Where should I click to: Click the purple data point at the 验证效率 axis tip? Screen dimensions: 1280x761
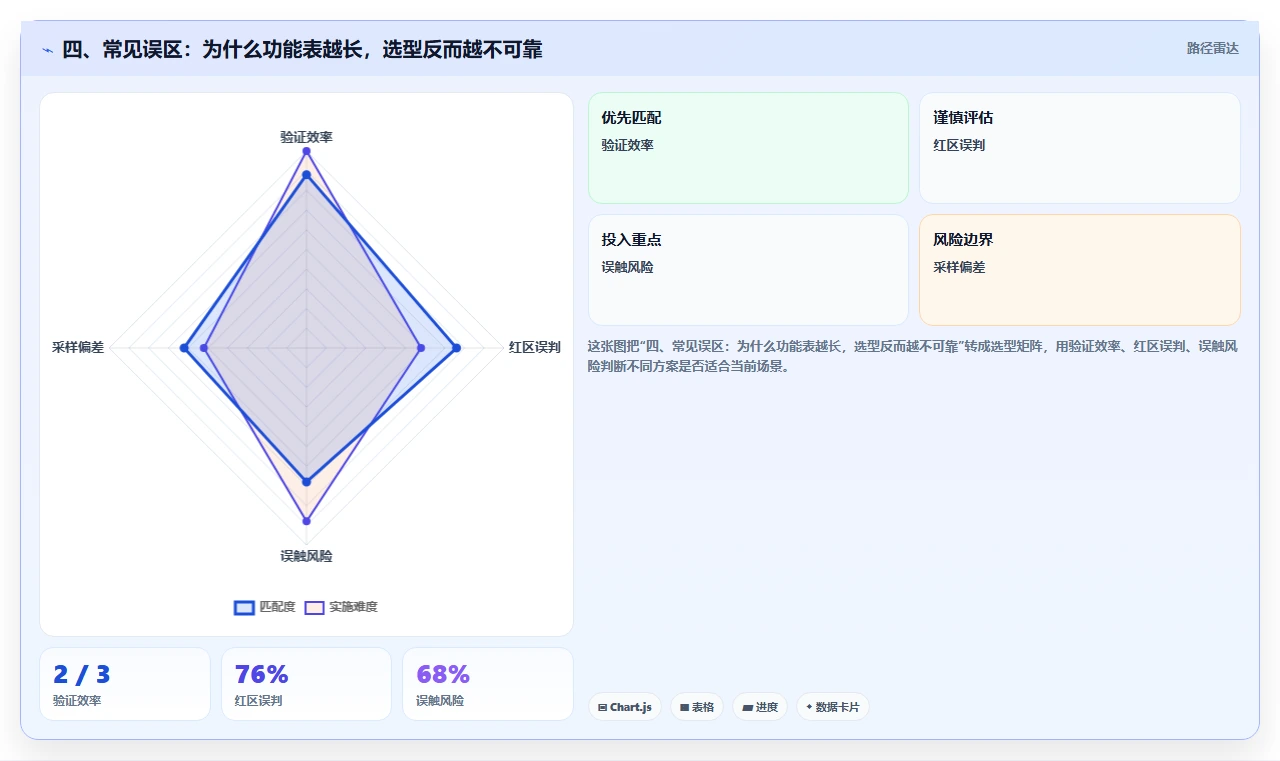tap(306, 151)
